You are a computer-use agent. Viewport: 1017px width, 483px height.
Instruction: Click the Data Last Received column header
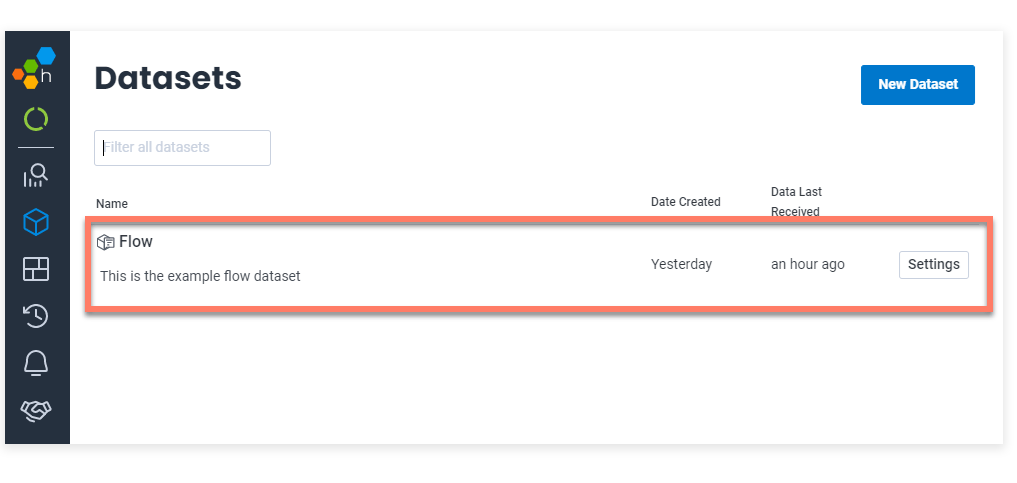[796, 201]
